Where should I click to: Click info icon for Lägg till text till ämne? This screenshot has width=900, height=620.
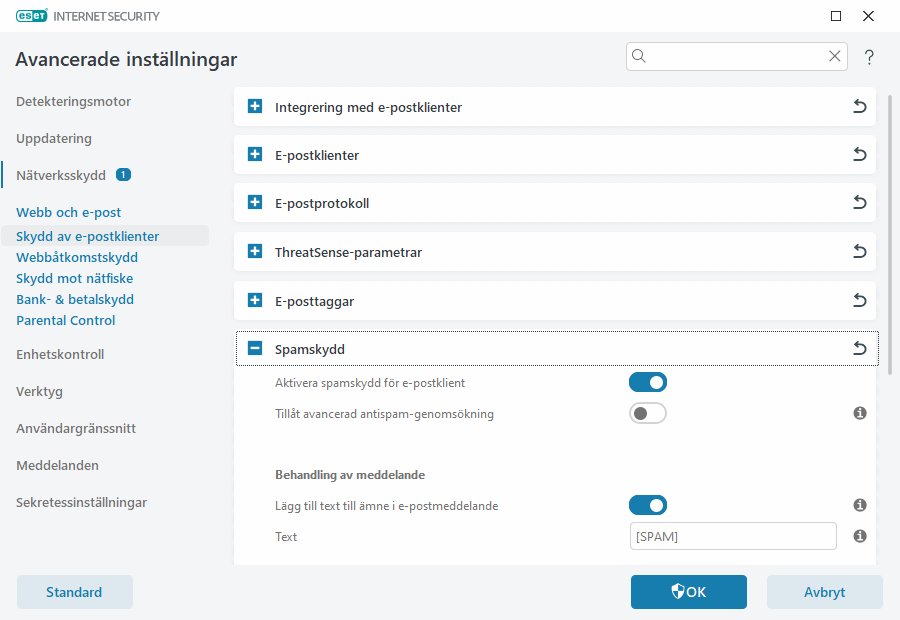(x=859, y=505)
